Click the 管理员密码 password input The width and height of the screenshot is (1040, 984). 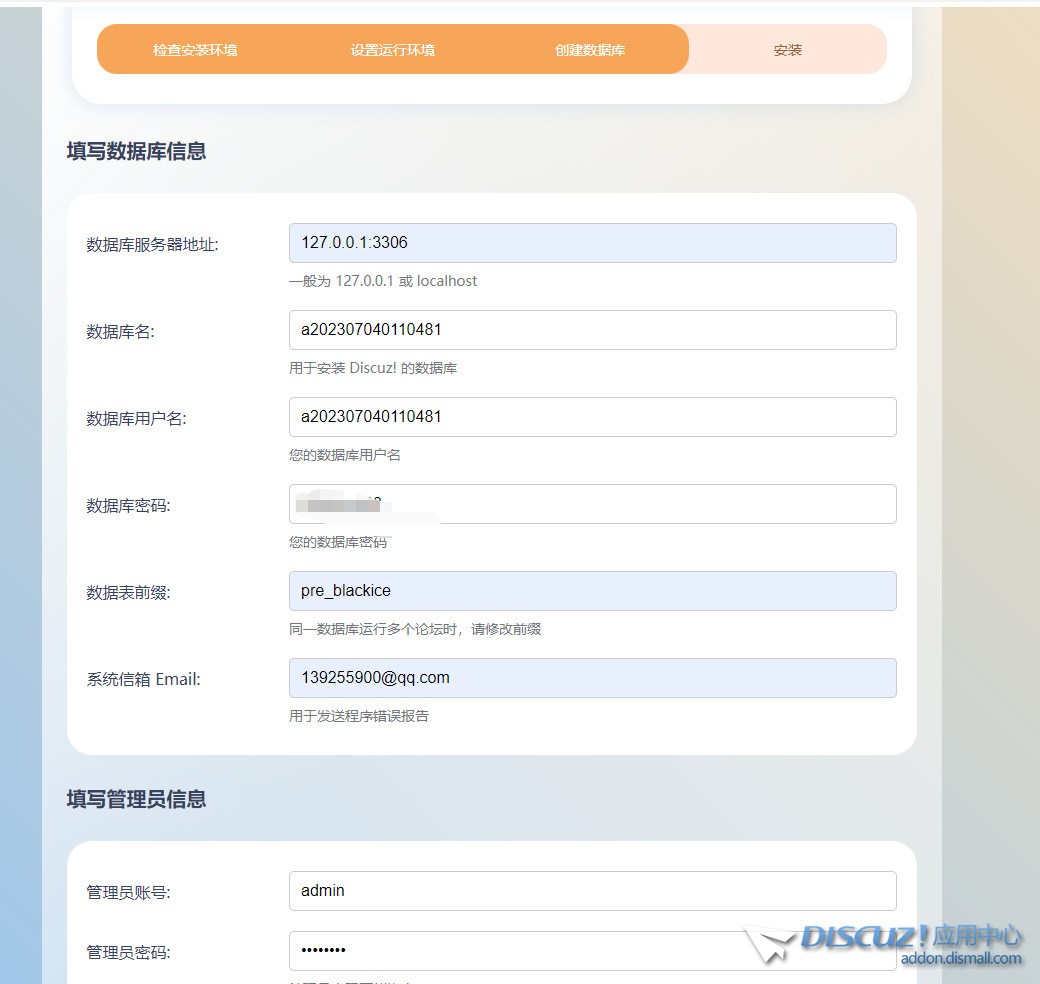point(592,951)
